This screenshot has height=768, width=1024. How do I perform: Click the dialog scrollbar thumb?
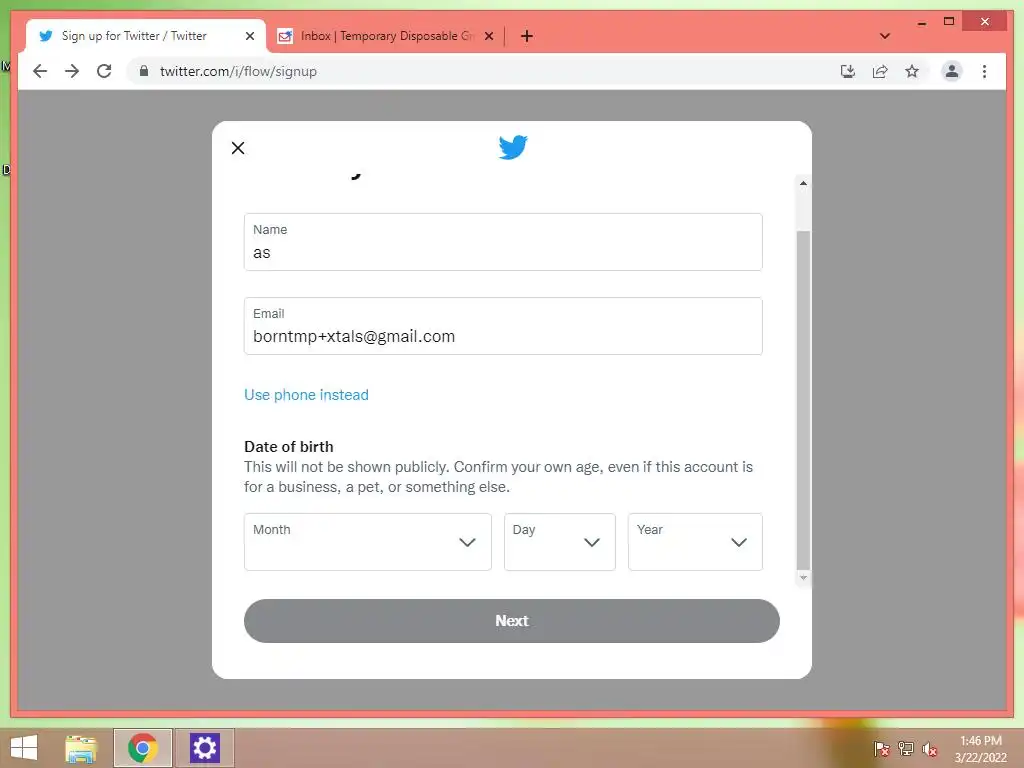tap(803, 400)
